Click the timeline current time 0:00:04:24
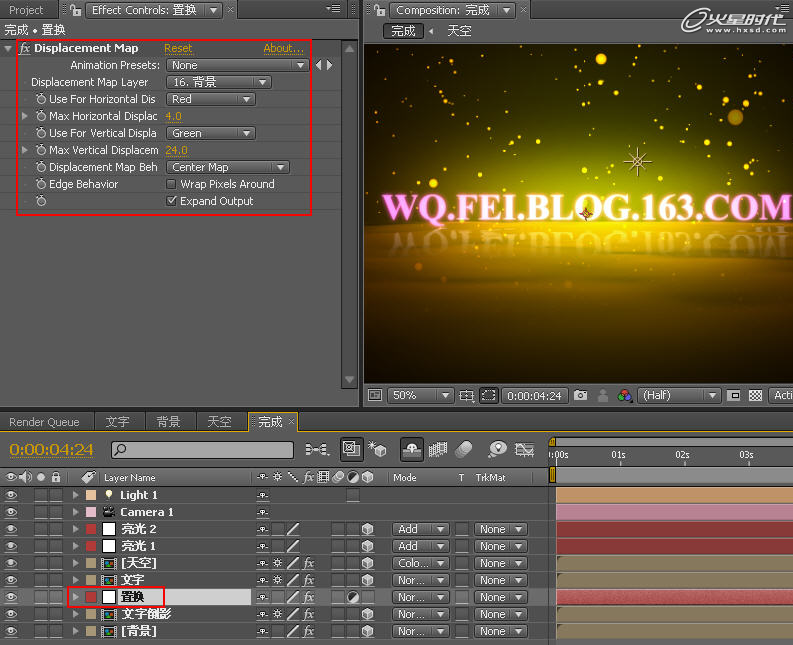 point(52,449)
